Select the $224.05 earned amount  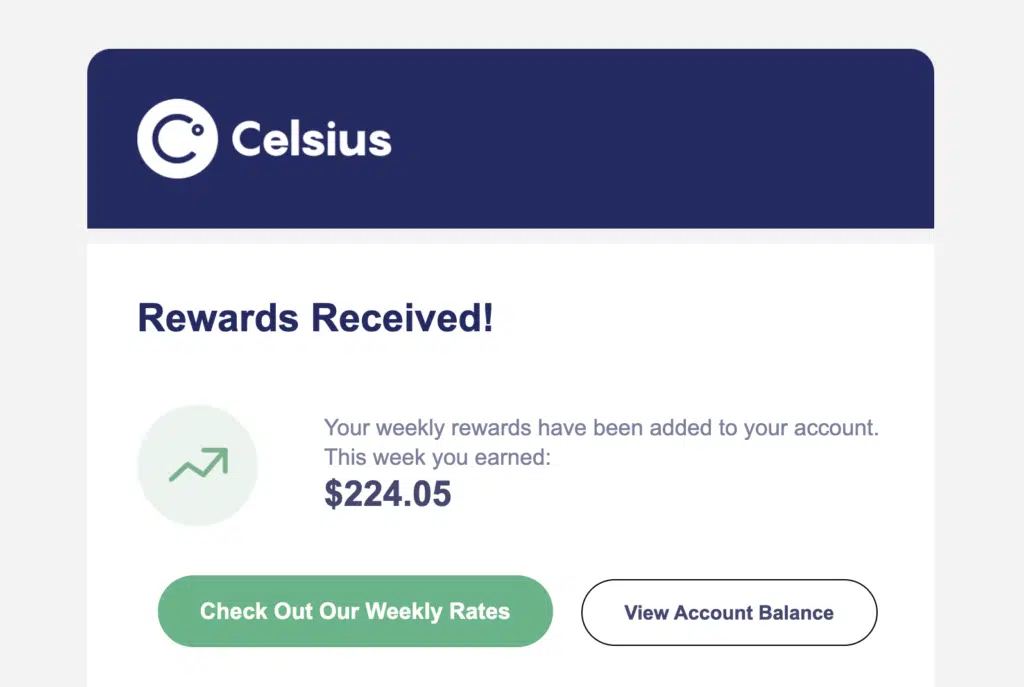[388, 493]
